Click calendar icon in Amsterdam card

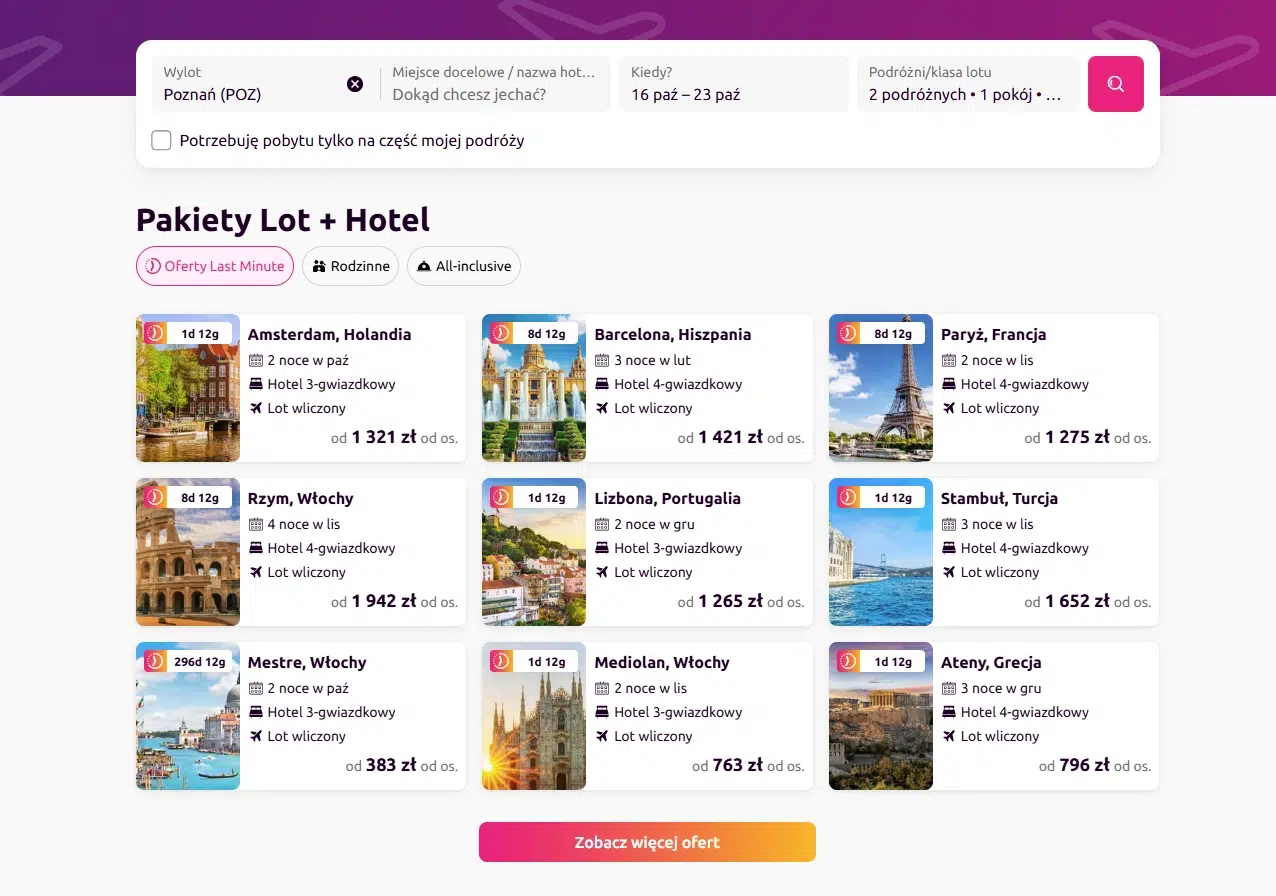[255, 360]
